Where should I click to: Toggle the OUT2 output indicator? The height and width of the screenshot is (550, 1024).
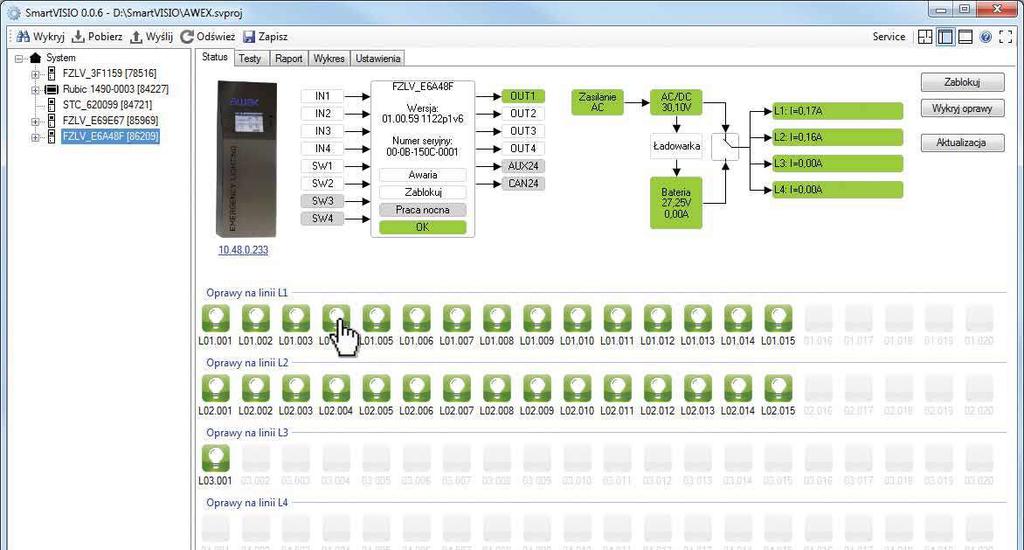(523, 114)
